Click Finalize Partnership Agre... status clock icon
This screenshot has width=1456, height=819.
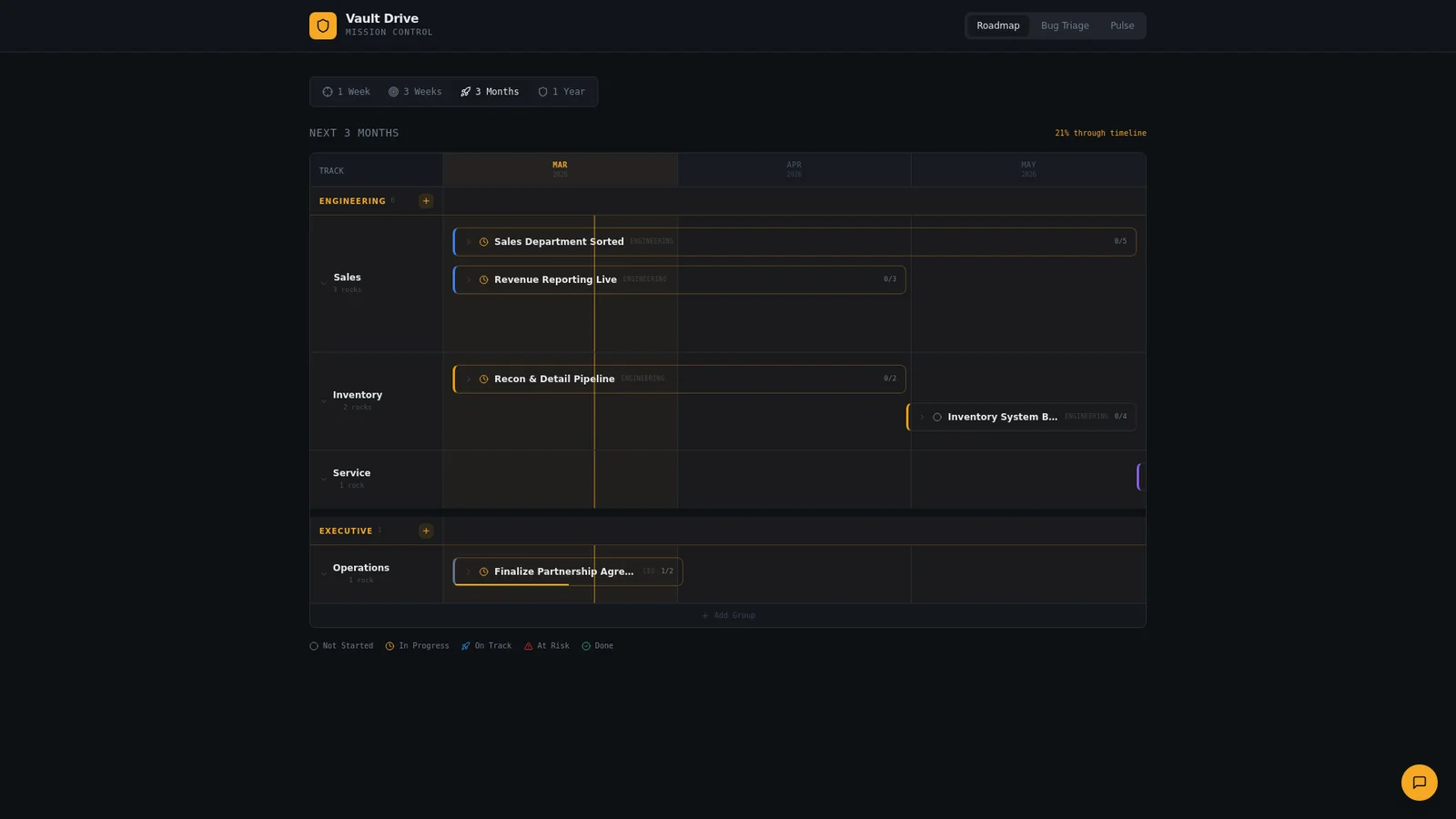click(x=484, y=571)
